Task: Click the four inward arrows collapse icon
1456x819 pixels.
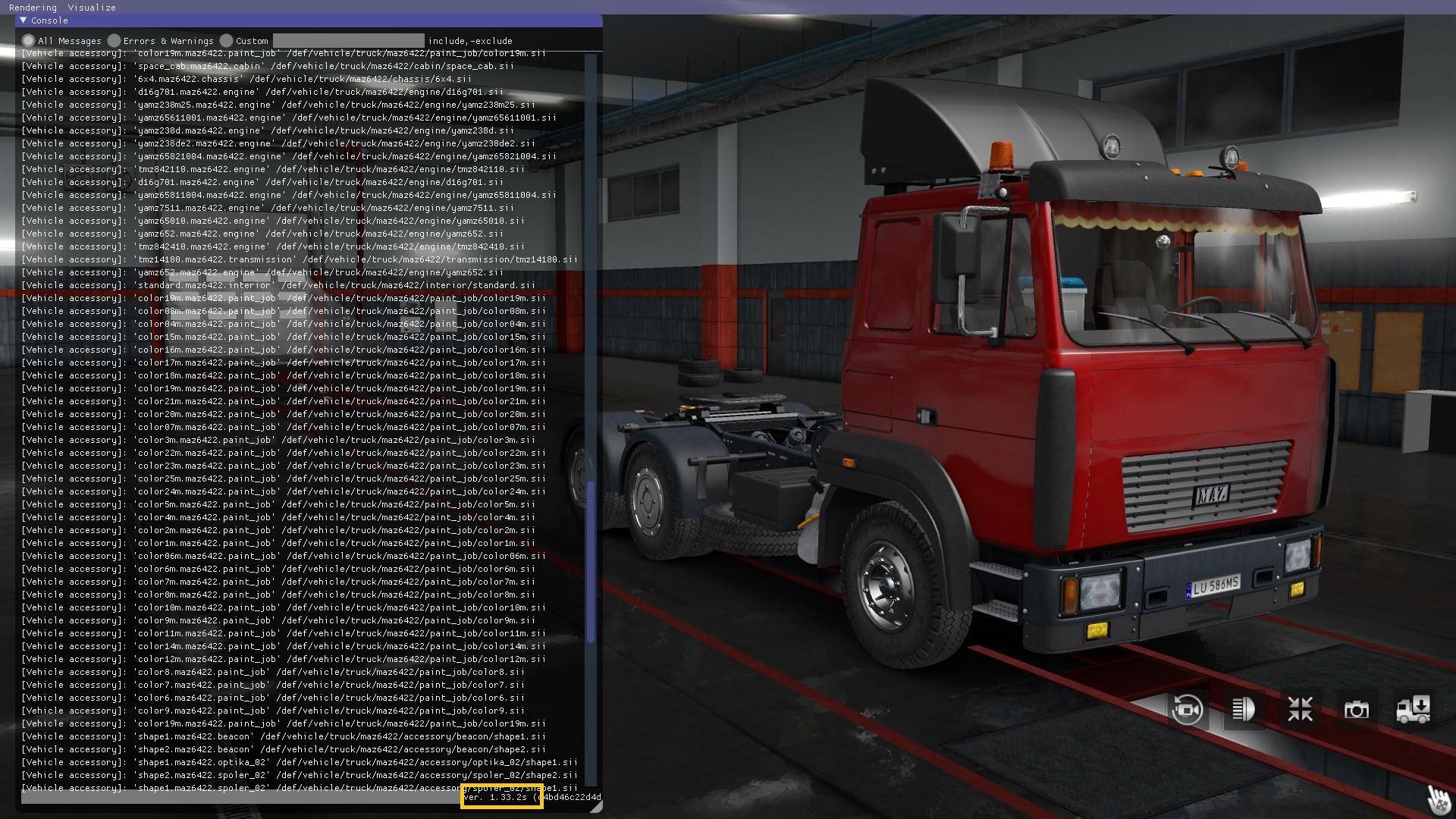Action: (1300, 710)
